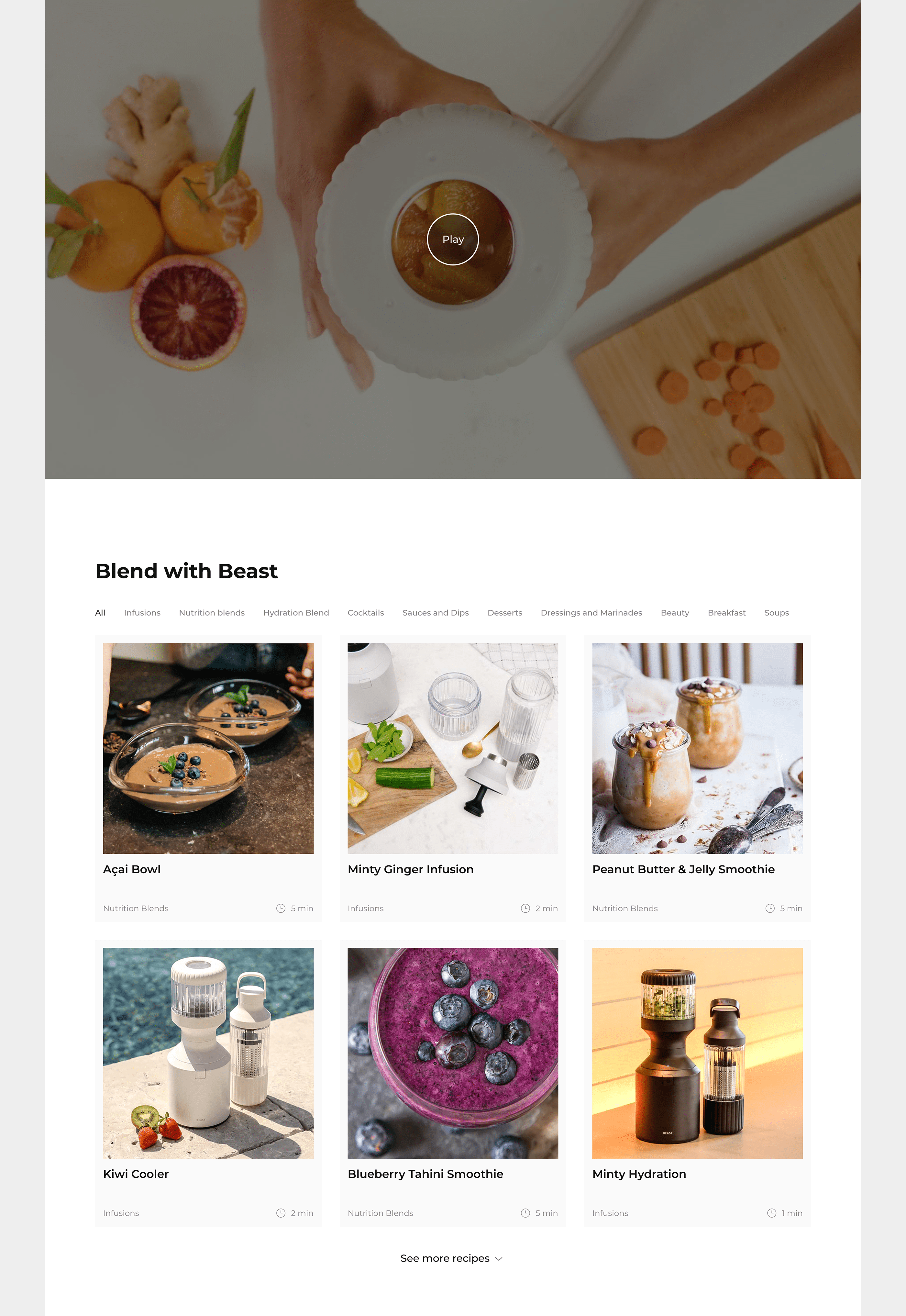Filter by Cocktails category
This screenshot has height=1316, width=906.
click(366, 613)
